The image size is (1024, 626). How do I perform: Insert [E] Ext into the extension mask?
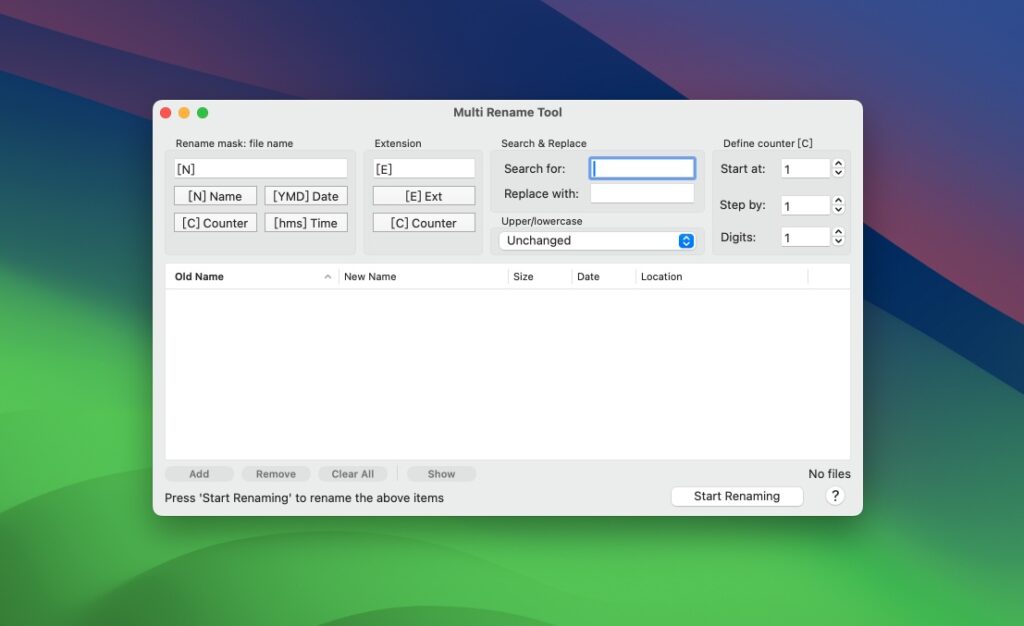[x=423, y=195]
